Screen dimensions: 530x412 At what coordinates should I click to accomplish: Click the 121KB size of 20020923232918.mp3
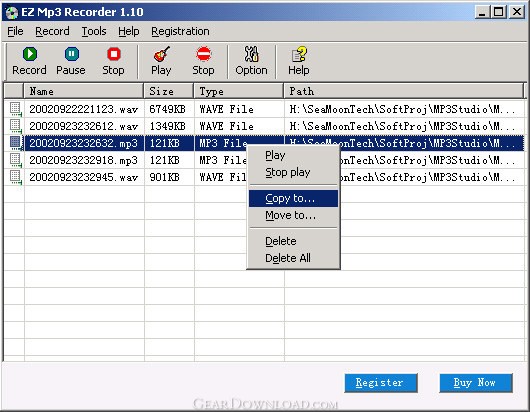click(164, 160)
